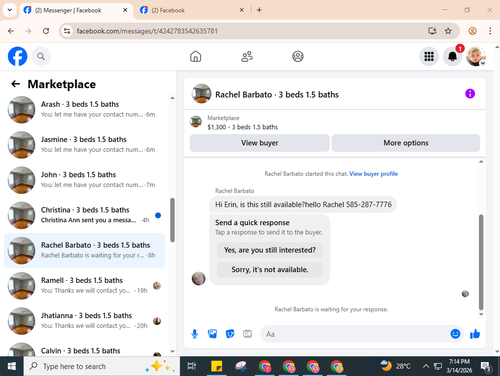
Task: Select Rachel Barbato conversation in list
Action: tap(84, 250)
